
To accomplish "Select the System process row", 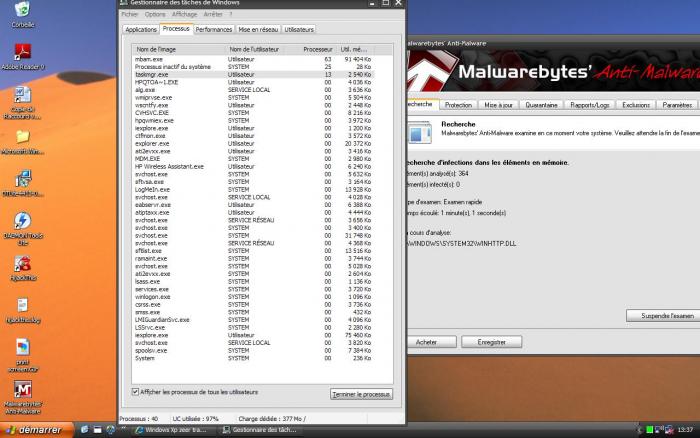I will pyautogui.click(x=253, y=358).
